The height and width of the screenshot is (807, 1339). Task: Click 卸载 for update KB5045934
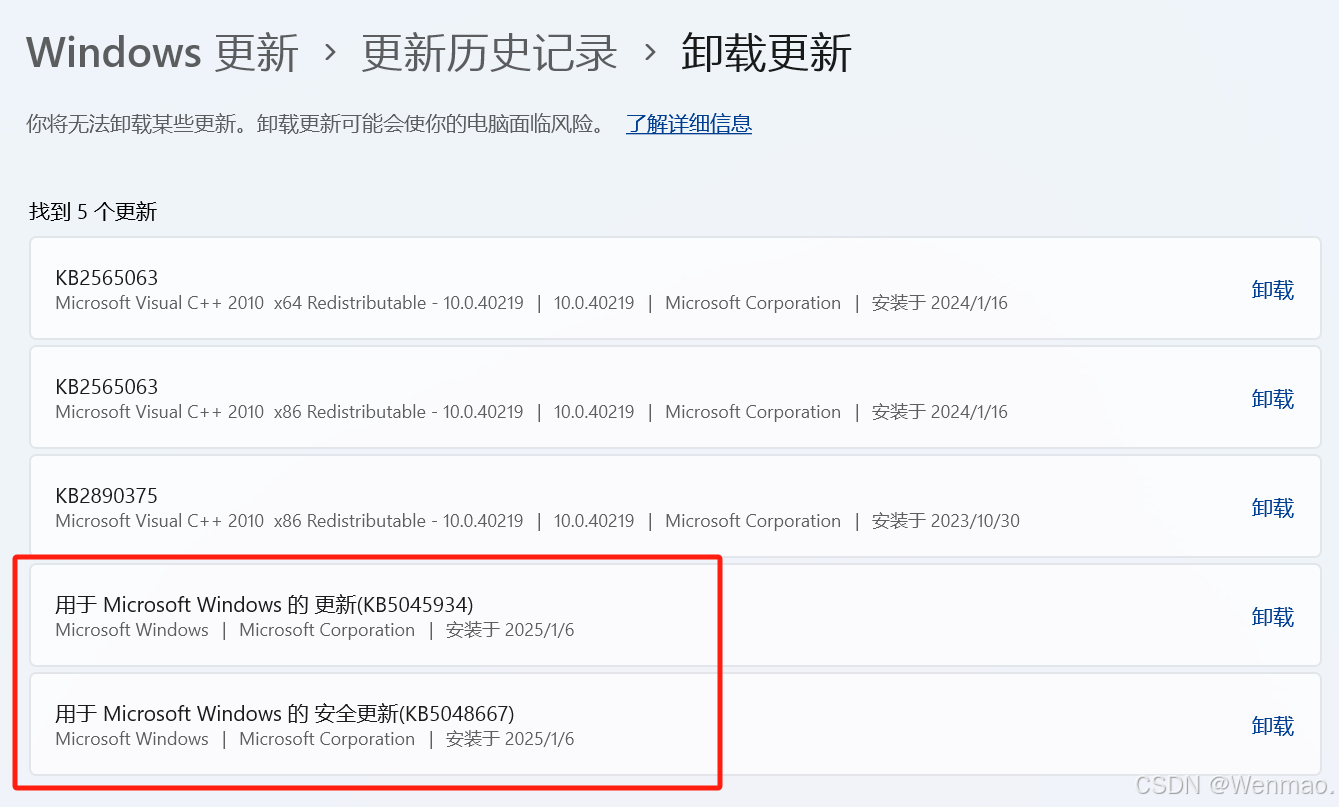pyautogui.click(x=1273, y=617)
